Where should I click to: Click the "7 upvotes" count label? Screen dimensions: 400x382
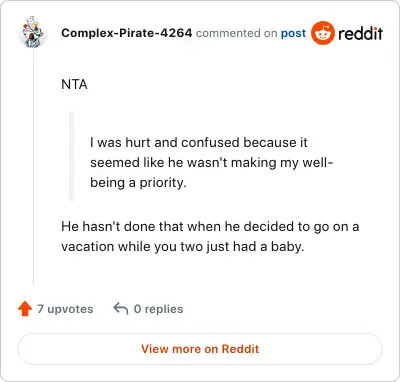pos(65,309)
